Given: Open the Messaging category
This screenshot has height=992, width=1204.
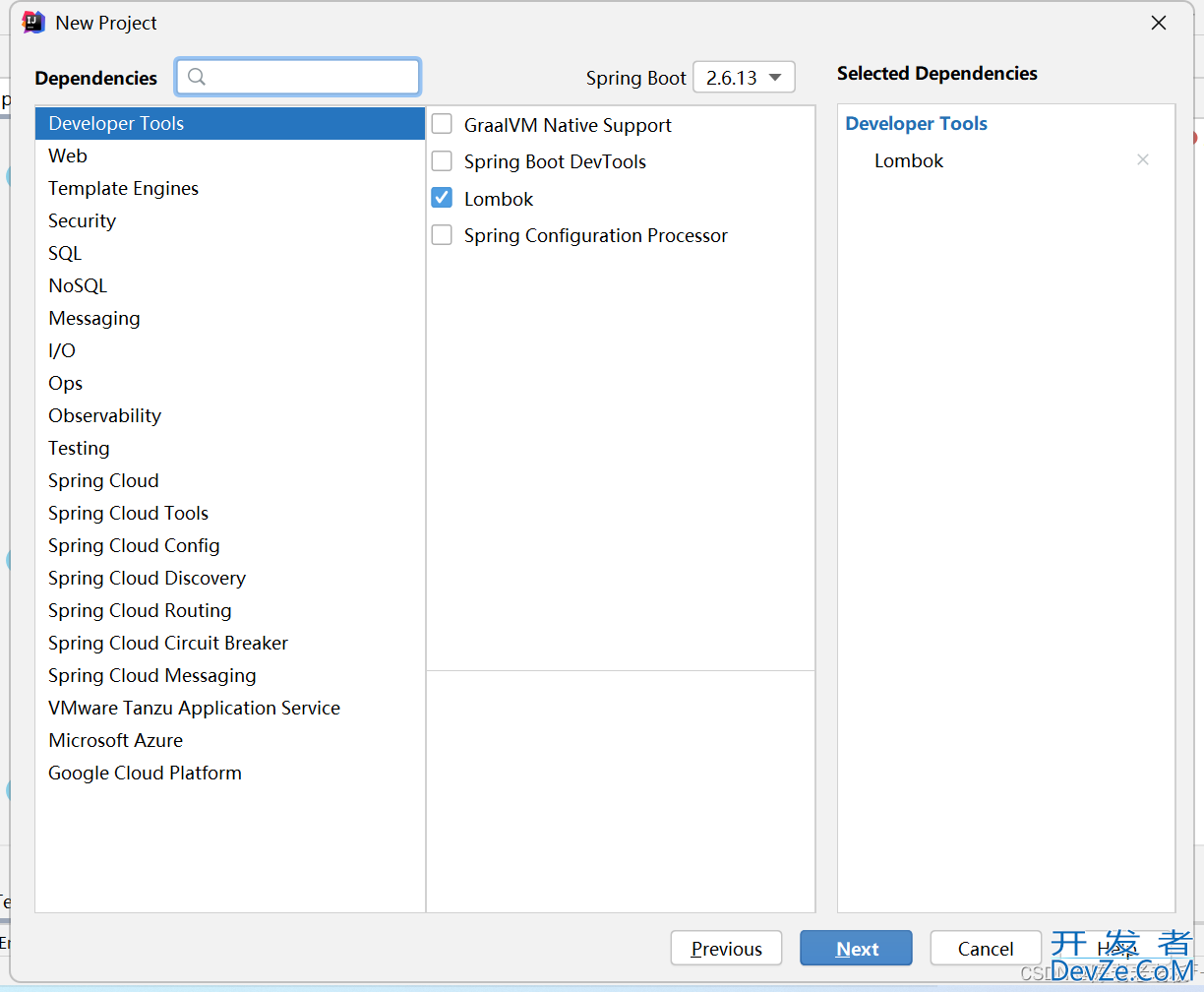Looking at the screenshot, I should pos(230,318).
